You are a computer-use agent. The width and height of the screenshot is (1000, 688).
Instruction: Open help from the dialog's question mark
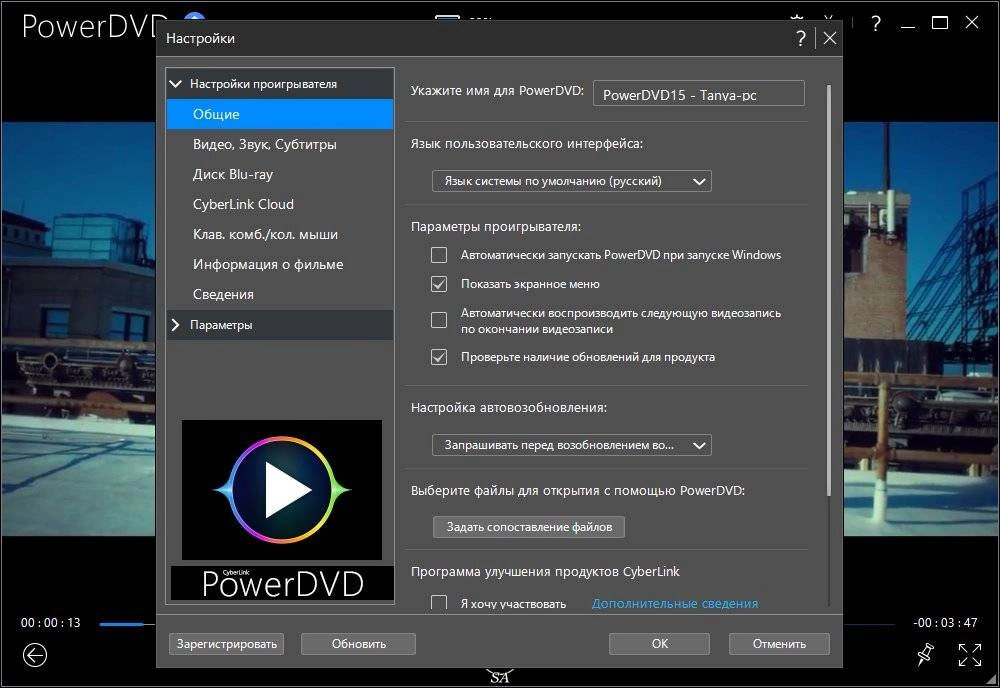coord(801,38)
